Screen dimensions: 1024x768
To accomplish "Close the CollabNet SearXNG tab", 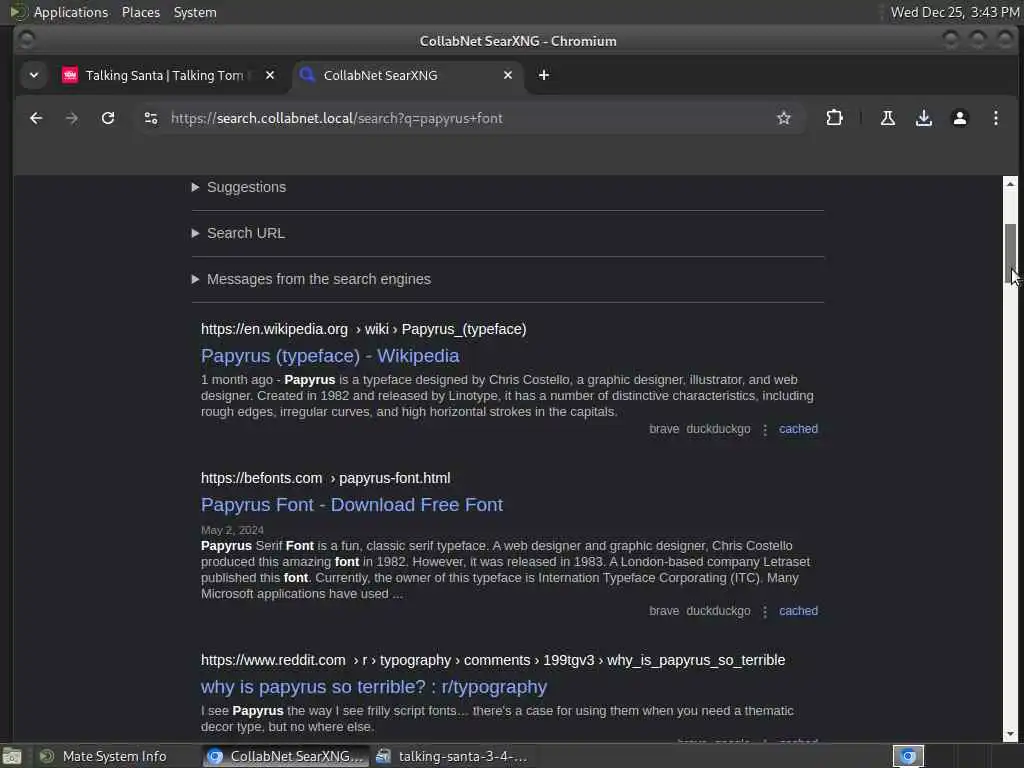I will 507,75.
